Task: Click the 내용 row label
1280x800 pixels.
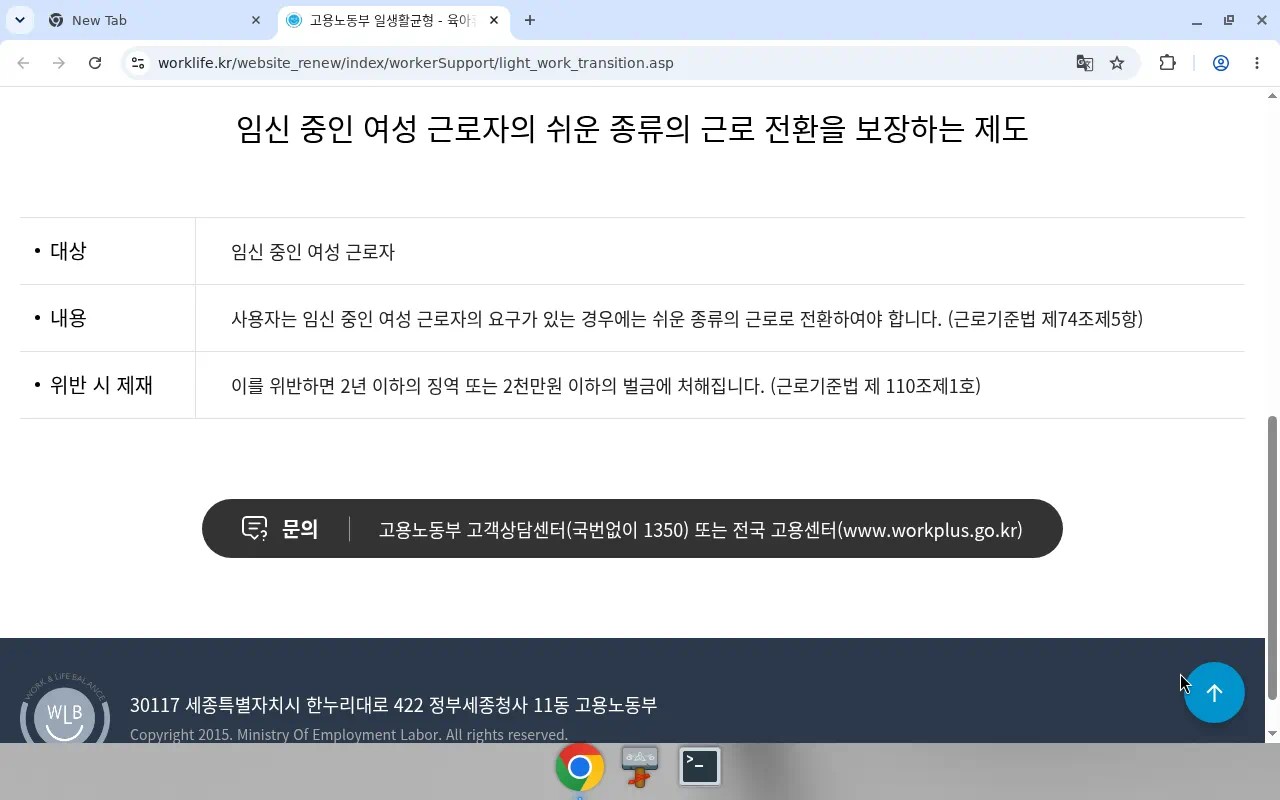Action: pyautogui.click(x=68, y=318)
